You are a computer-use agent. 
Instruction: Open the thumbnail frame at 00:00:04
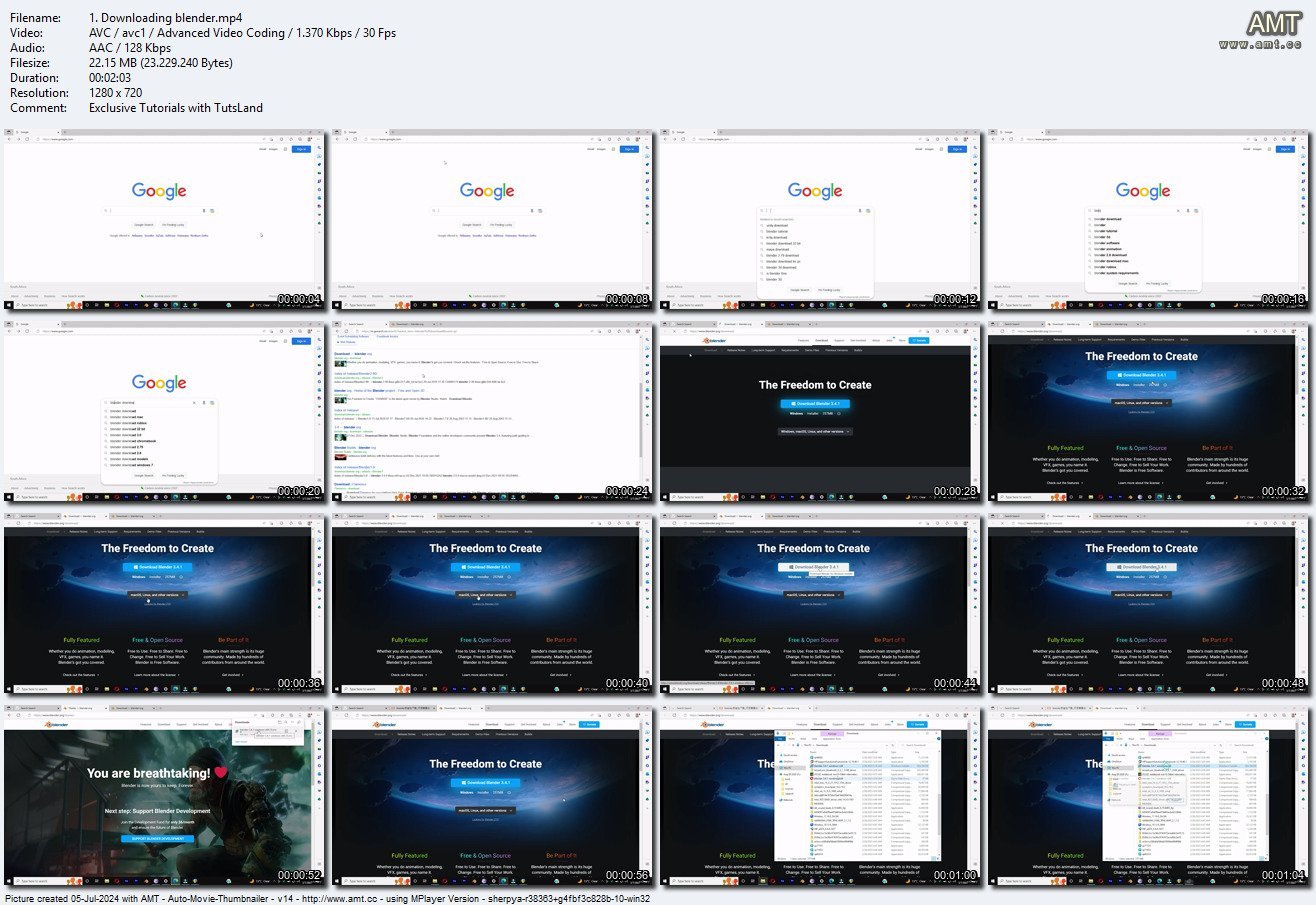tap(165, 219)
